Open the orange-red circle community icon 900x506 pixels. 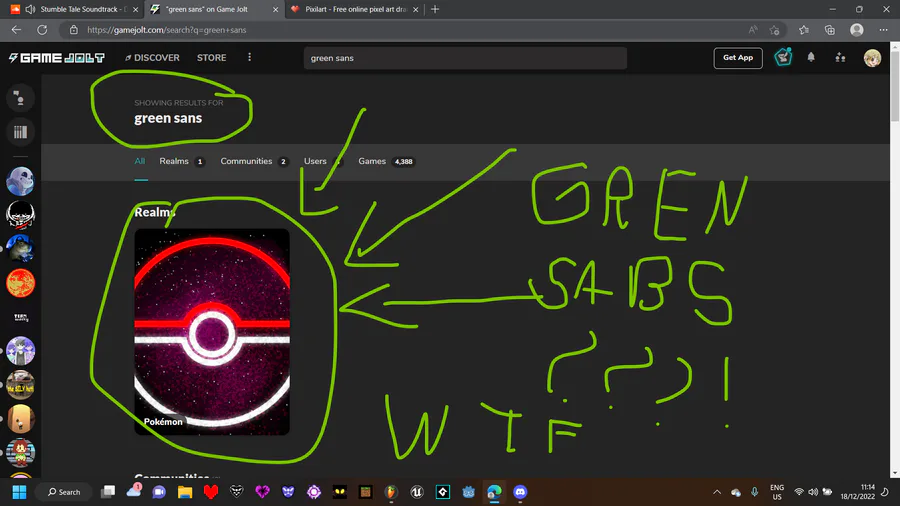(x=20, y=283)
